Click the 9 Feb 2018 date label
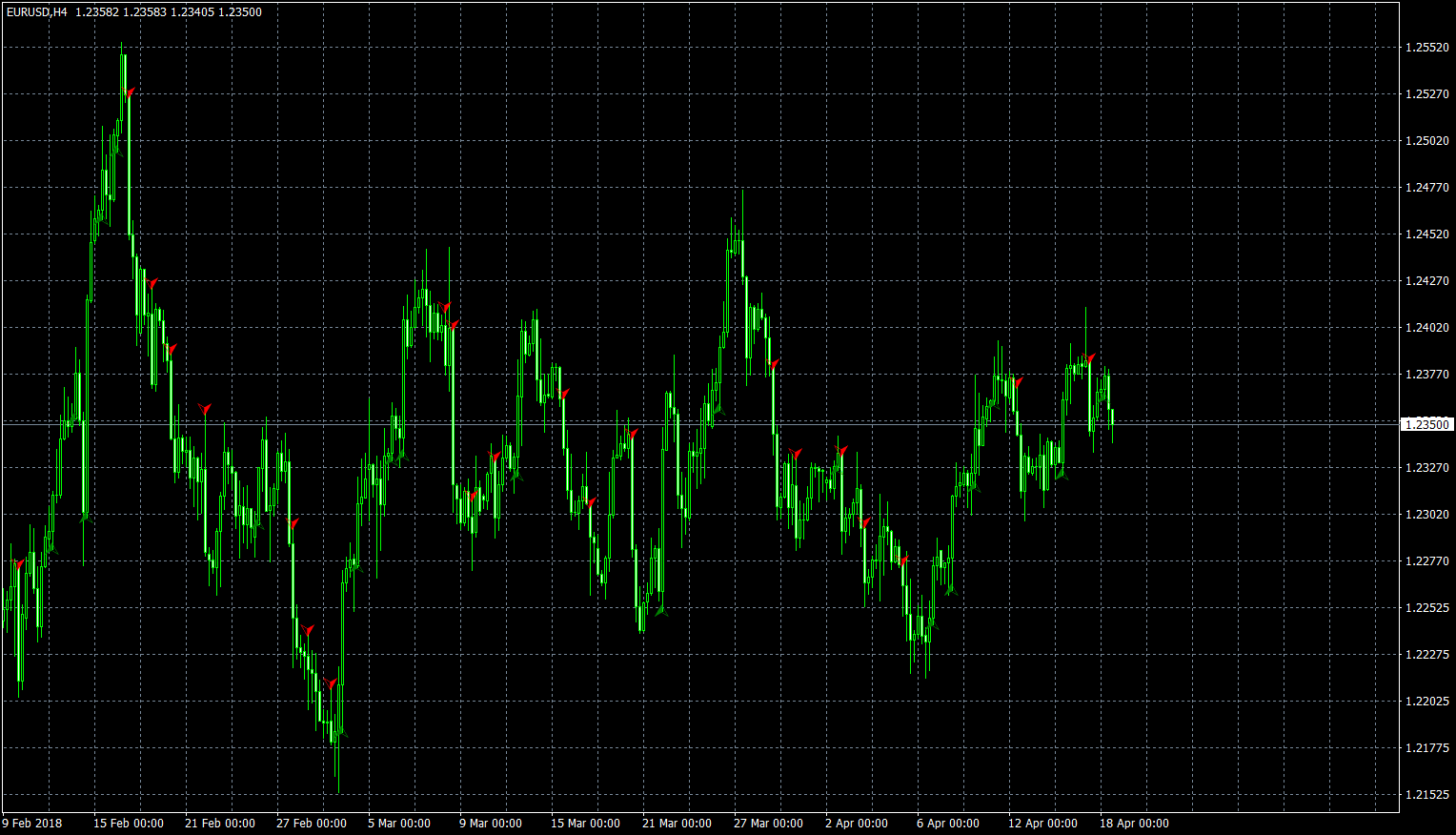1456x835 pixels. (32, 824)
